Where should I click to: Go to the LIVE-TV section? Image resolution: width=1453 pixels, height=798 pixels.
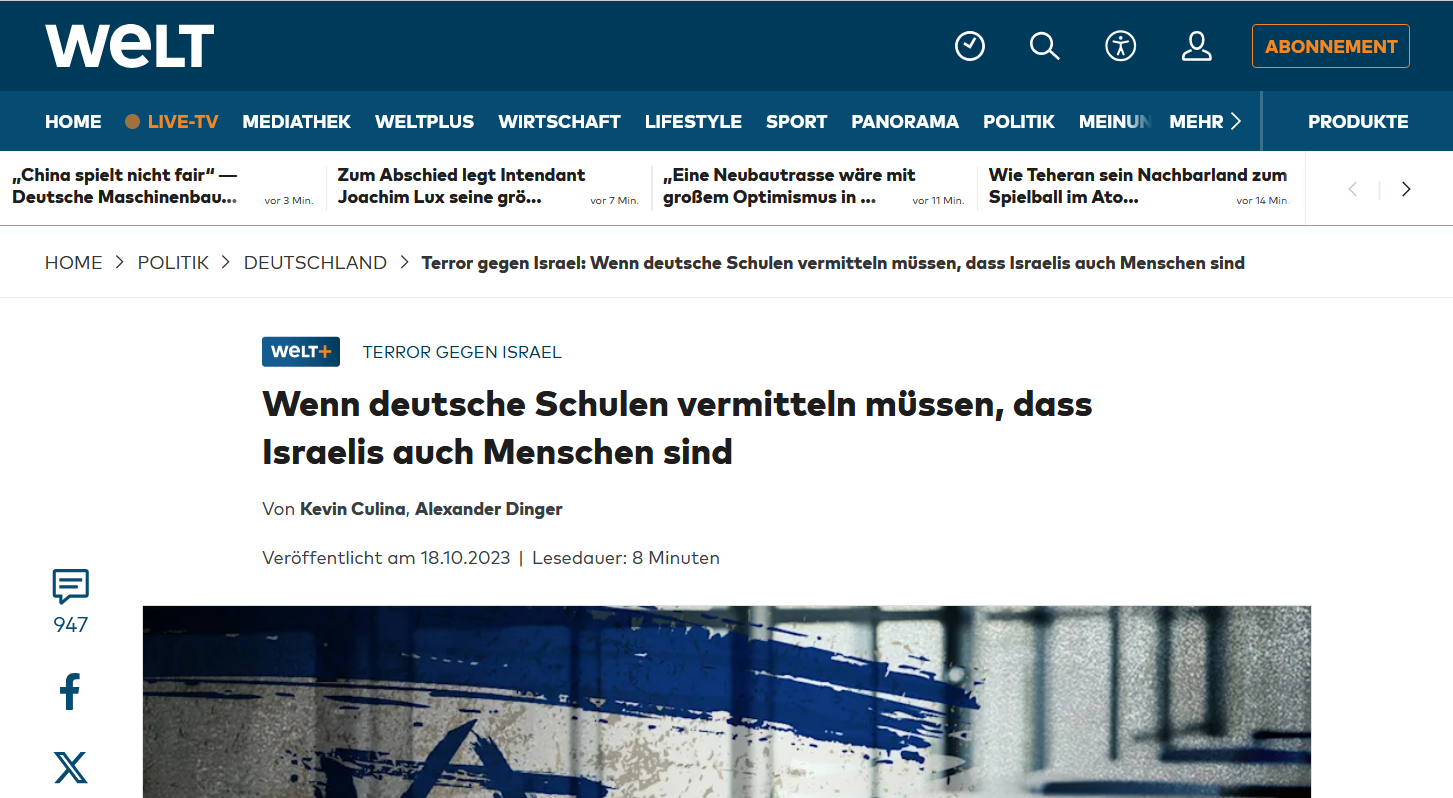pyautogui.click(x=171, y=122)
